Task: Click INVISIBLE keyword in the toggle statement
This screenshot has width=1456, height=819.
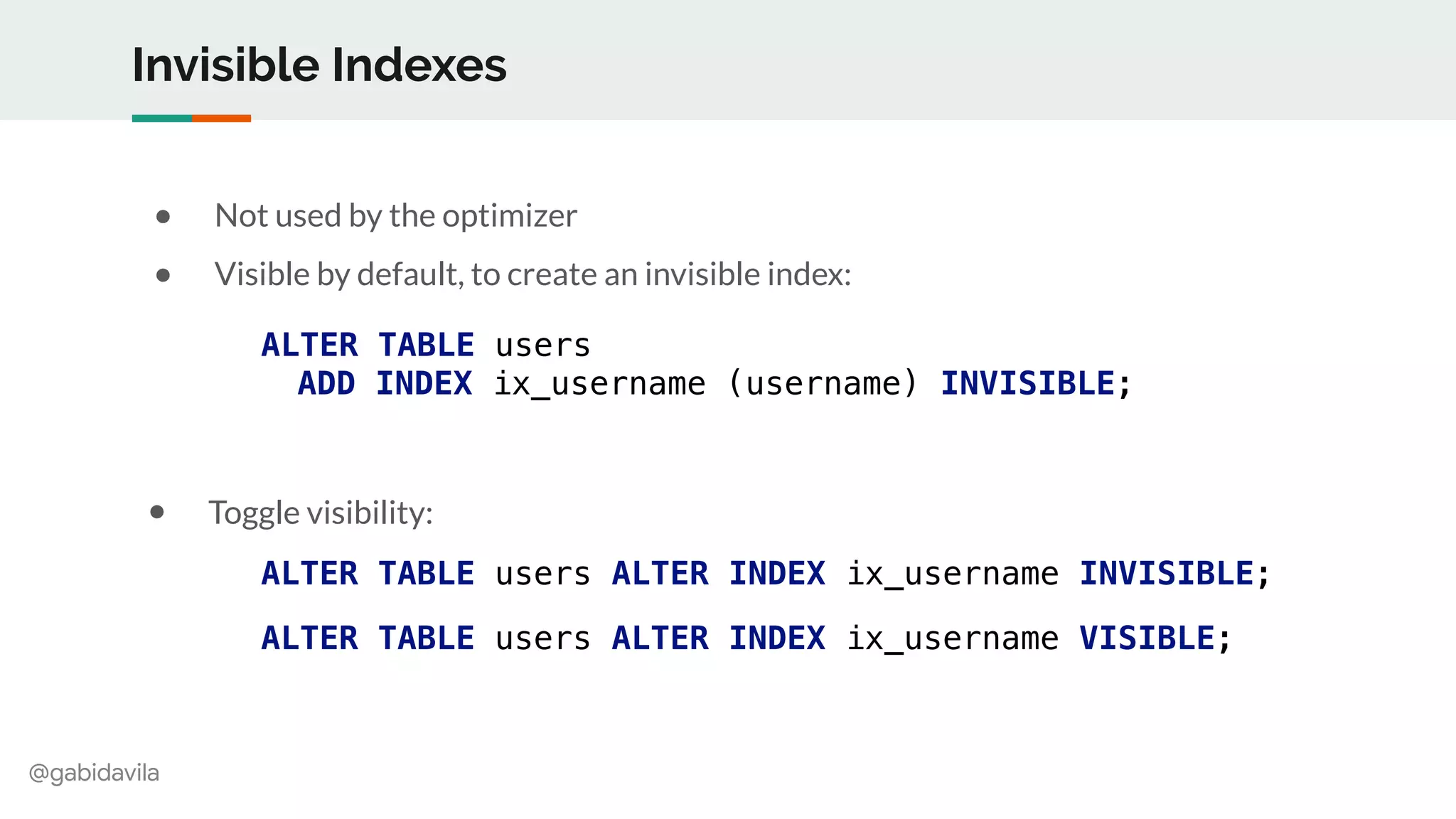Action: coord(1166,574)
